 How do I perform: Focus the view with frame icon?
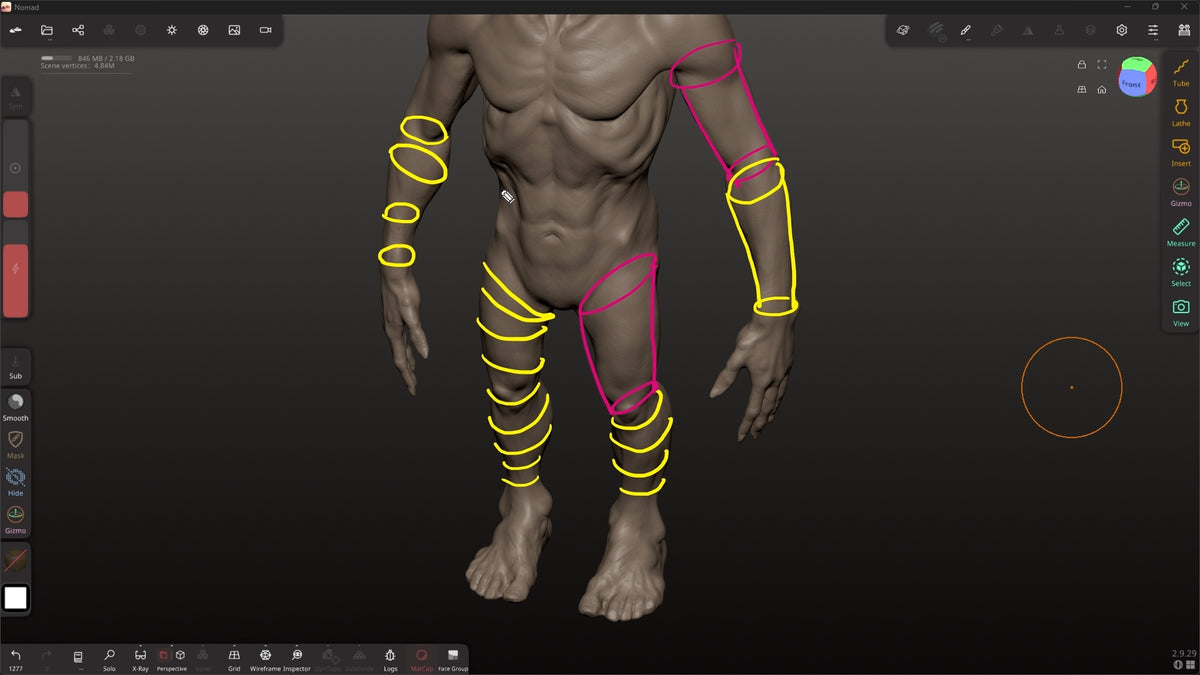(1101, 65)
